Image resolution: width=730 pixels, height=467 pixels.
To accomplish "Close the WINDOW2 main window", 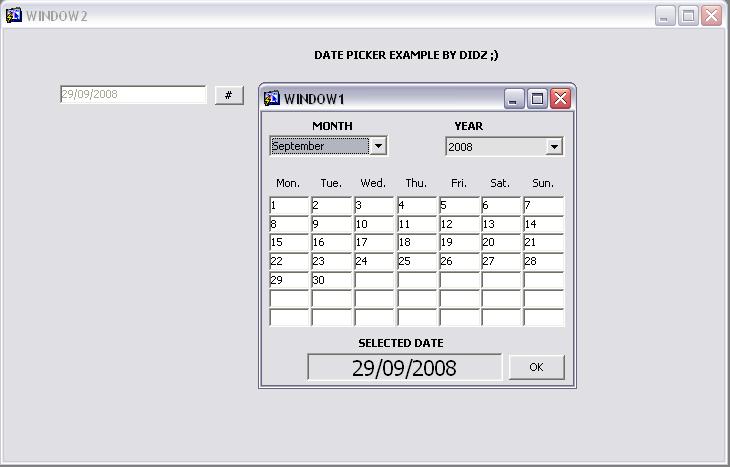I will 711,15.
